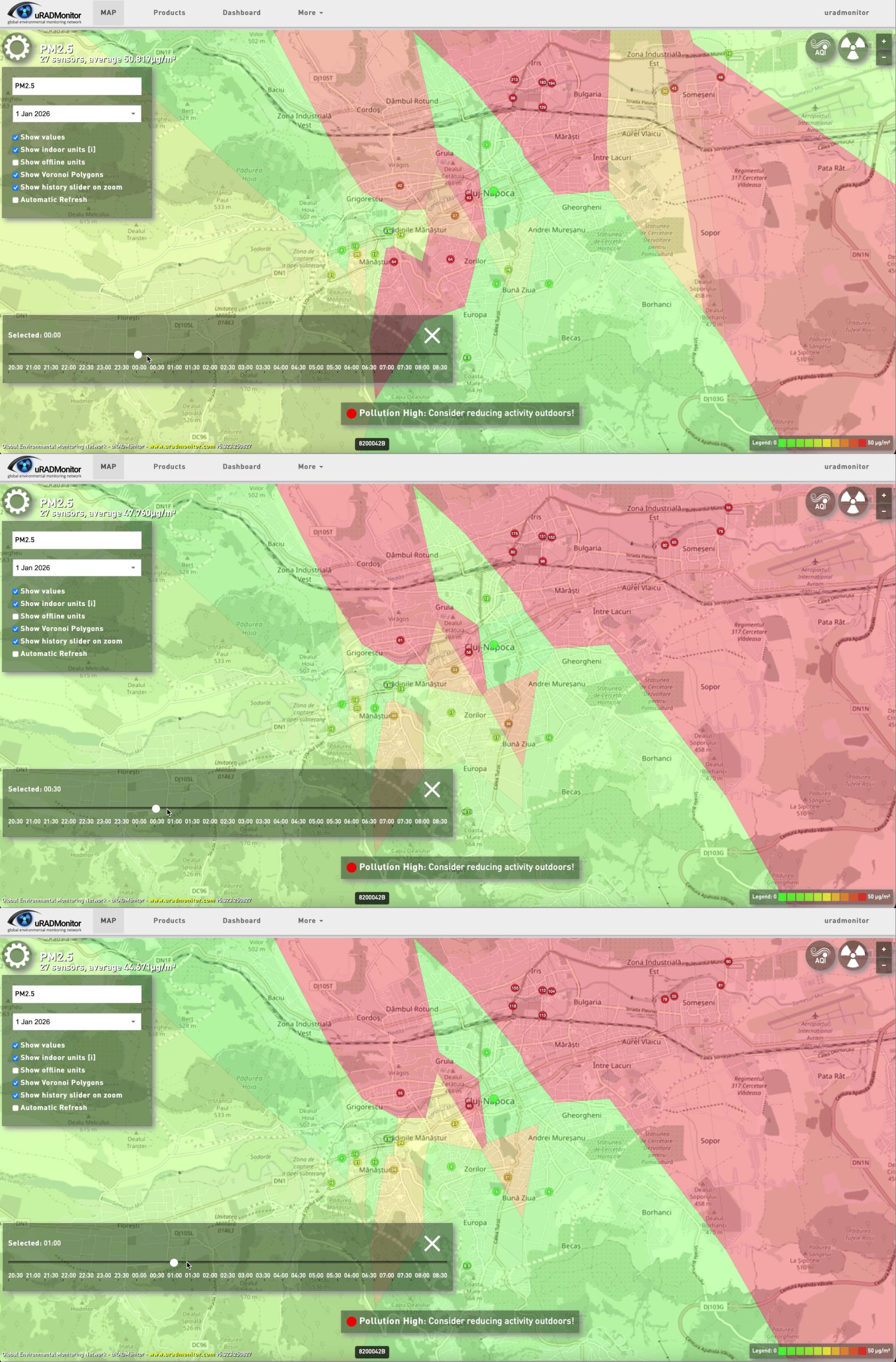Zoom out with the minus button on bottom map
Screen dimensions: 896x1362
pos(883,966)
